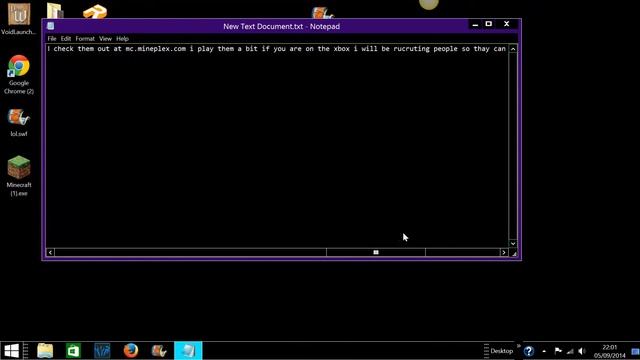Open the network signal tray icon
Image resolution: width=640 pixels, height=360 pixels.
tap(570, 351)
